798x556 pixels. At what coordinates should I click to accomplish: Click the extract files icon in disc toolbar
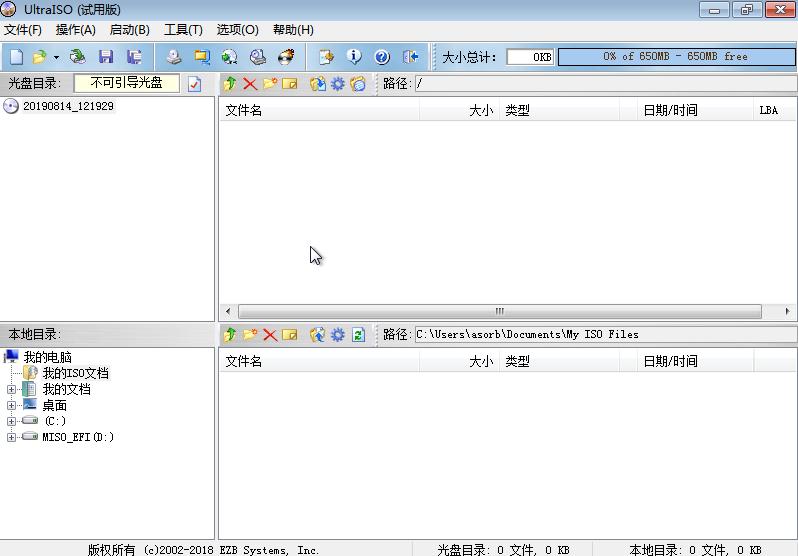coord(318,84)
